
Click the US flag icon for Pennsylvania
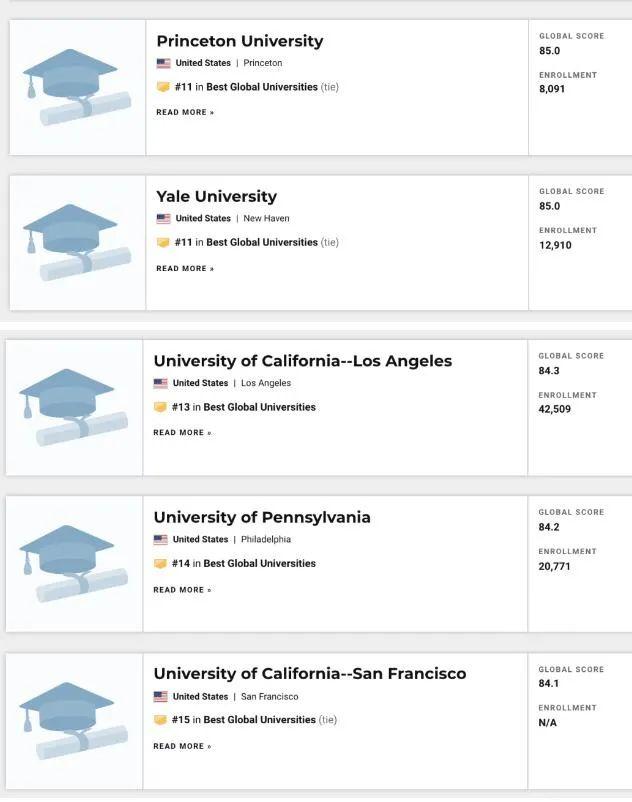point(160,539)
